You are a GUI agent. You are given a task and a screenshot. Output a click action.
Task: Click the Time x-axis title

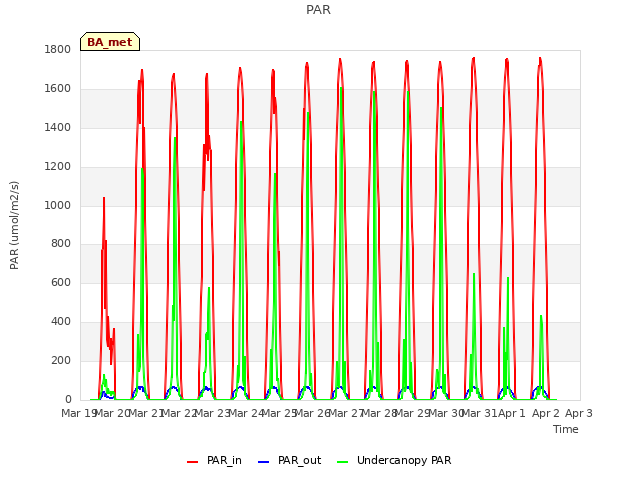click(x=566, y=429)
